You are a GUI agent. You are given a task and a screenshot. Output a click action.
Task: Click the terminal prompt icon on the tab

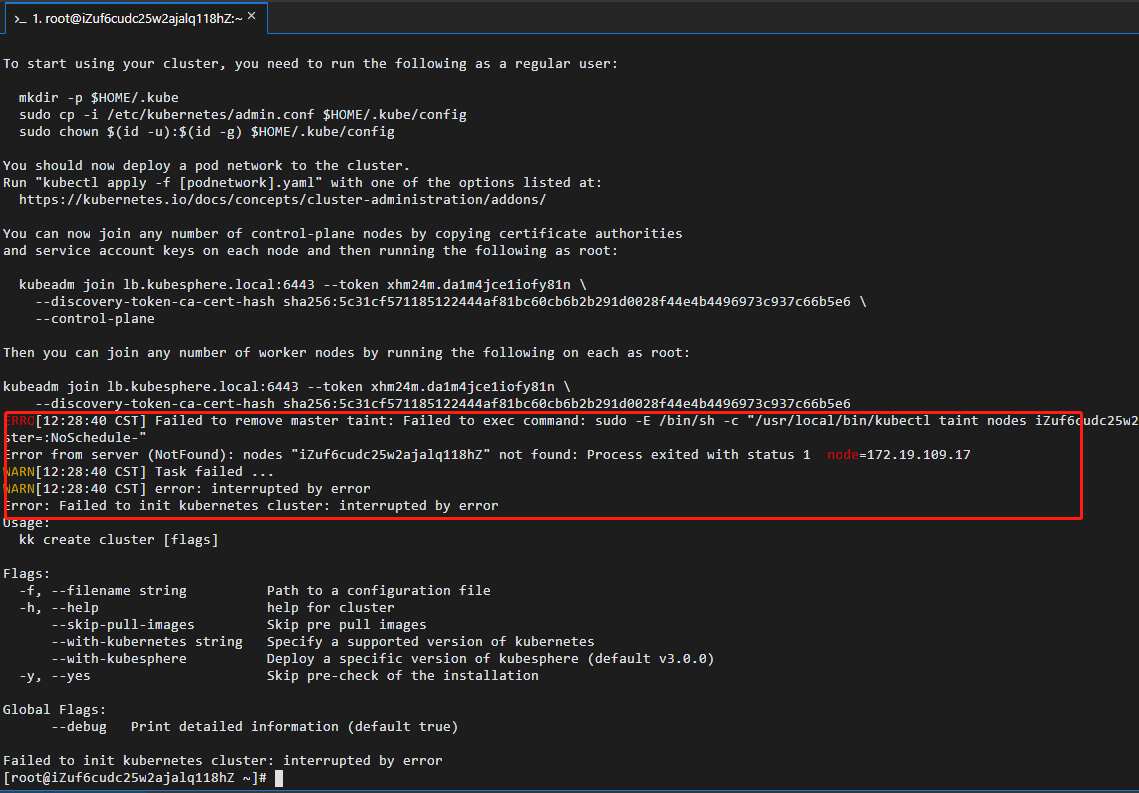click(20, 19)
